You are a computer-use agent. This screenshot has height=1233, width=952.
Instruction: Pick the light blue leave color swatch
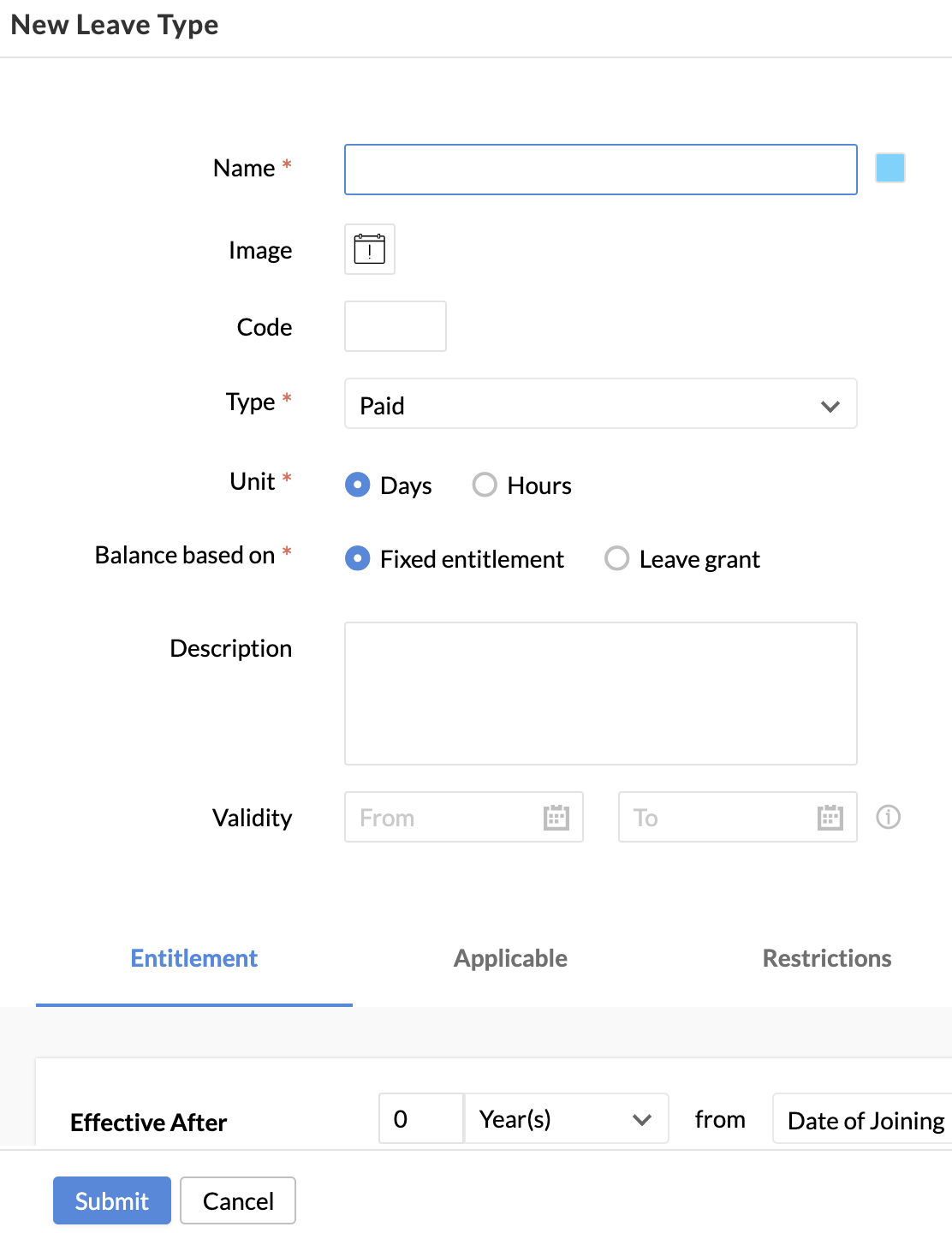(890, 168)
